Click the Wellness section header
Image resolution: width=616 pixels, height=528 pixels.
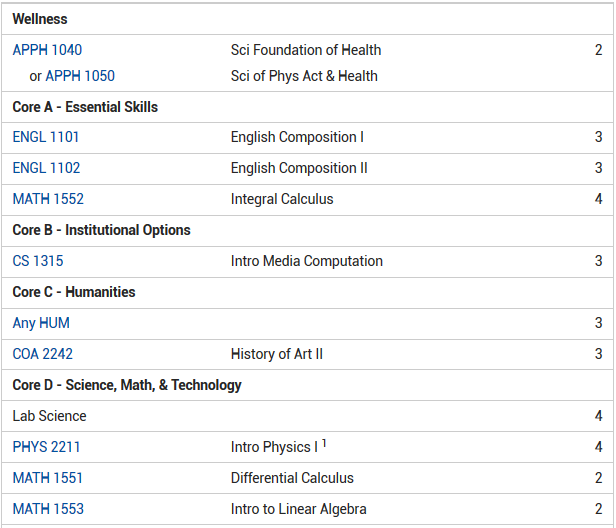(40, 19)
